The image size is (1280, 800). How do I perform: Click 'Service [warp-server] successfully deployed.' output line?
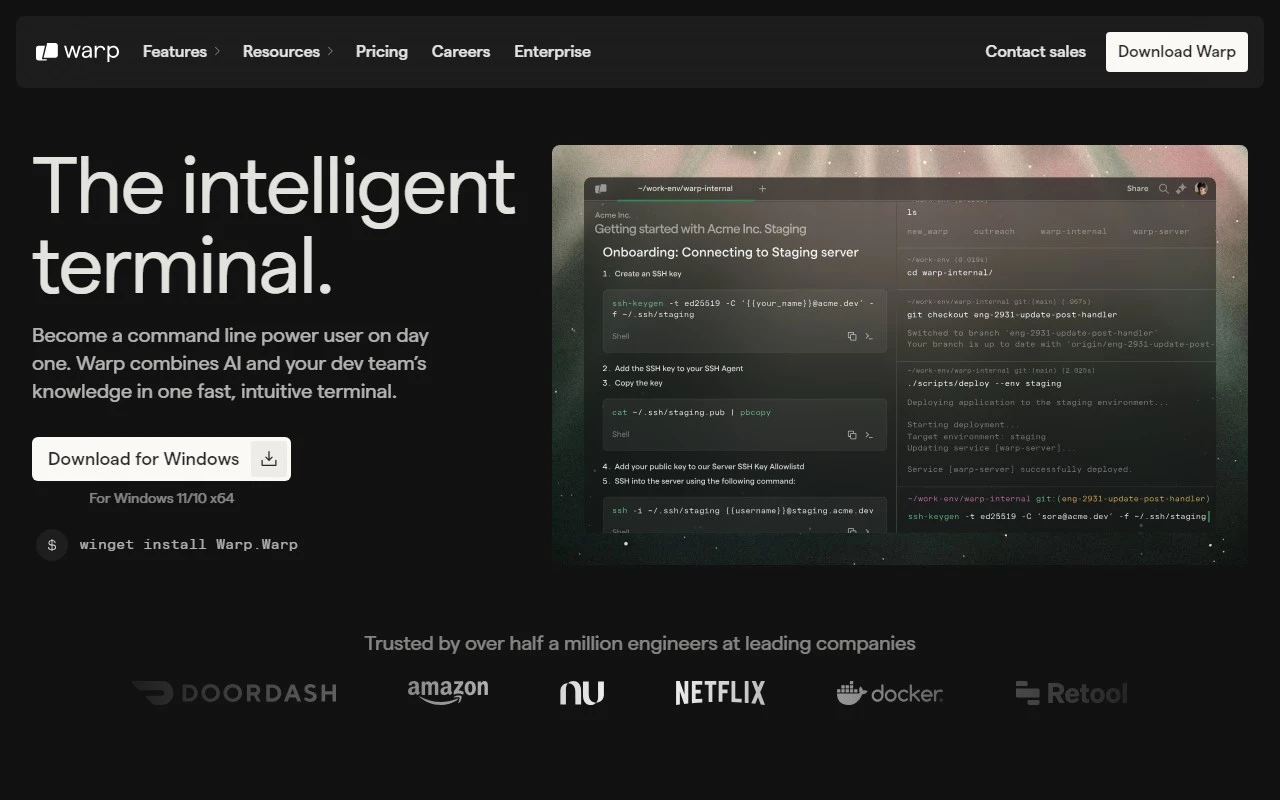[x=1019, y=469]
